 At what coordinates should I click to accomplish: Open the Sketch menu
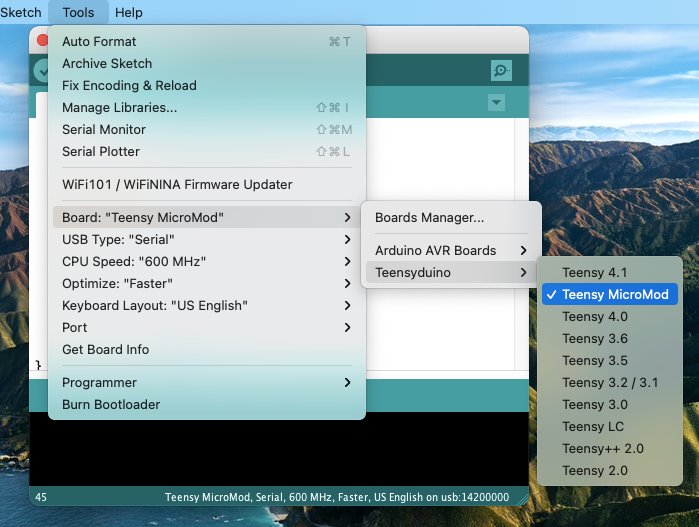point(21,12)
